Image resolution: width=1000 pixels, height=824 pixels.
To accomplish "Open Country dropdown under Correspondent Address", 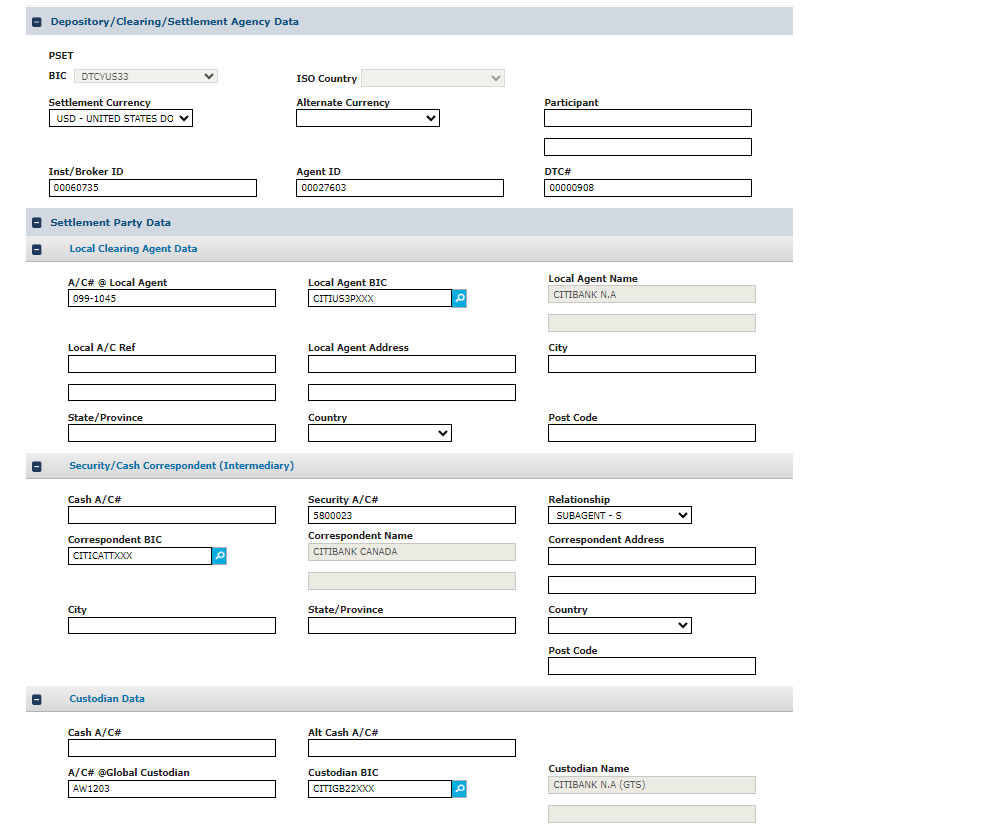I will [619, 625].
